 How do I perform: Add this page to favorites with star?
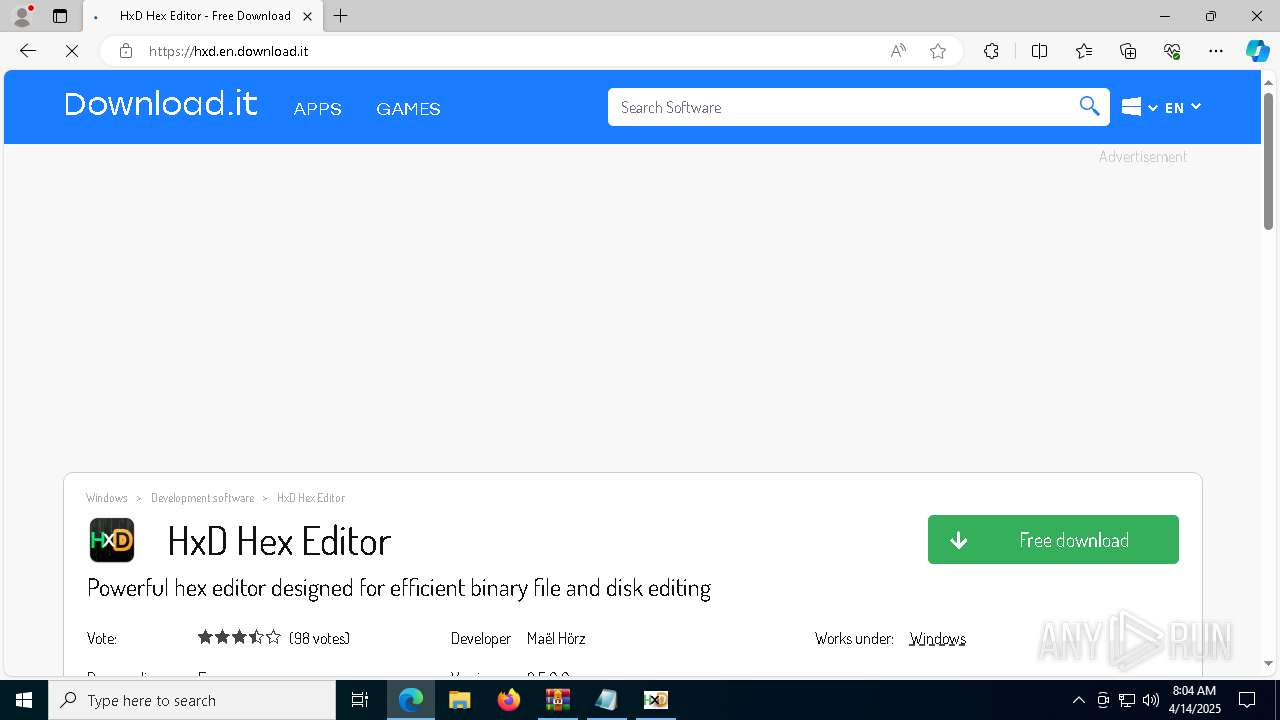tap(938, 51)
